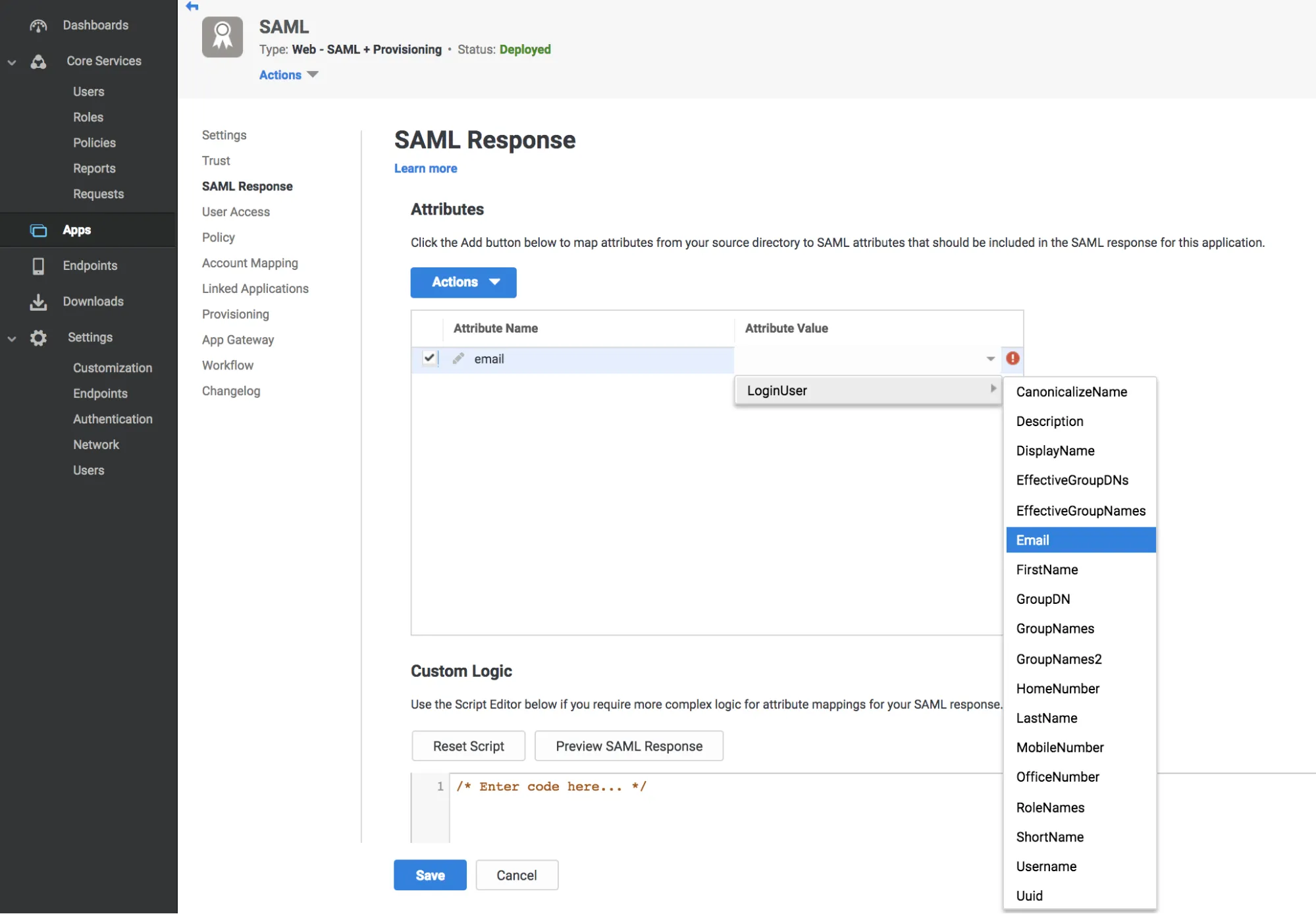Select Username from the attribute list
The width and height of the screenshot is (1316, 914).
[x=1046, y=866]
